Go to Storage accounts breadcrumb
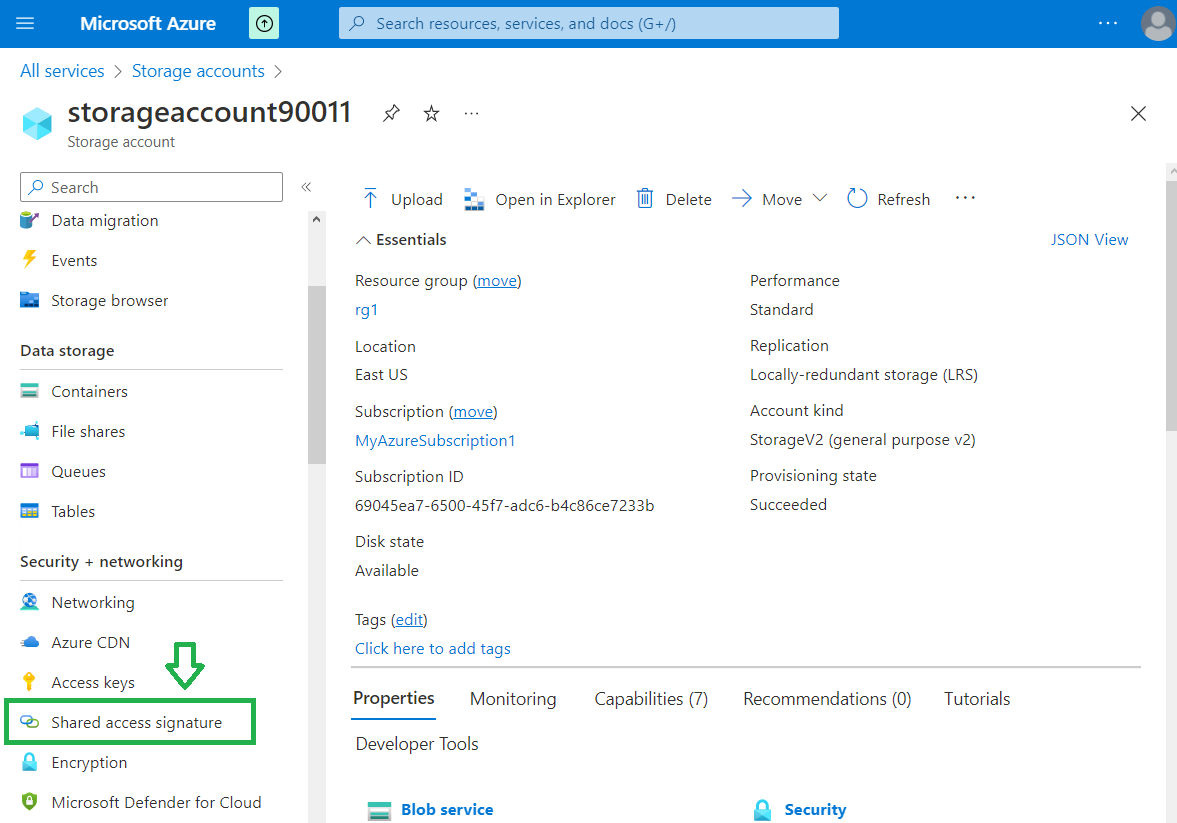Image resolution: width=1177 pixels, height=823 pixels. click(x=198, y=71)
